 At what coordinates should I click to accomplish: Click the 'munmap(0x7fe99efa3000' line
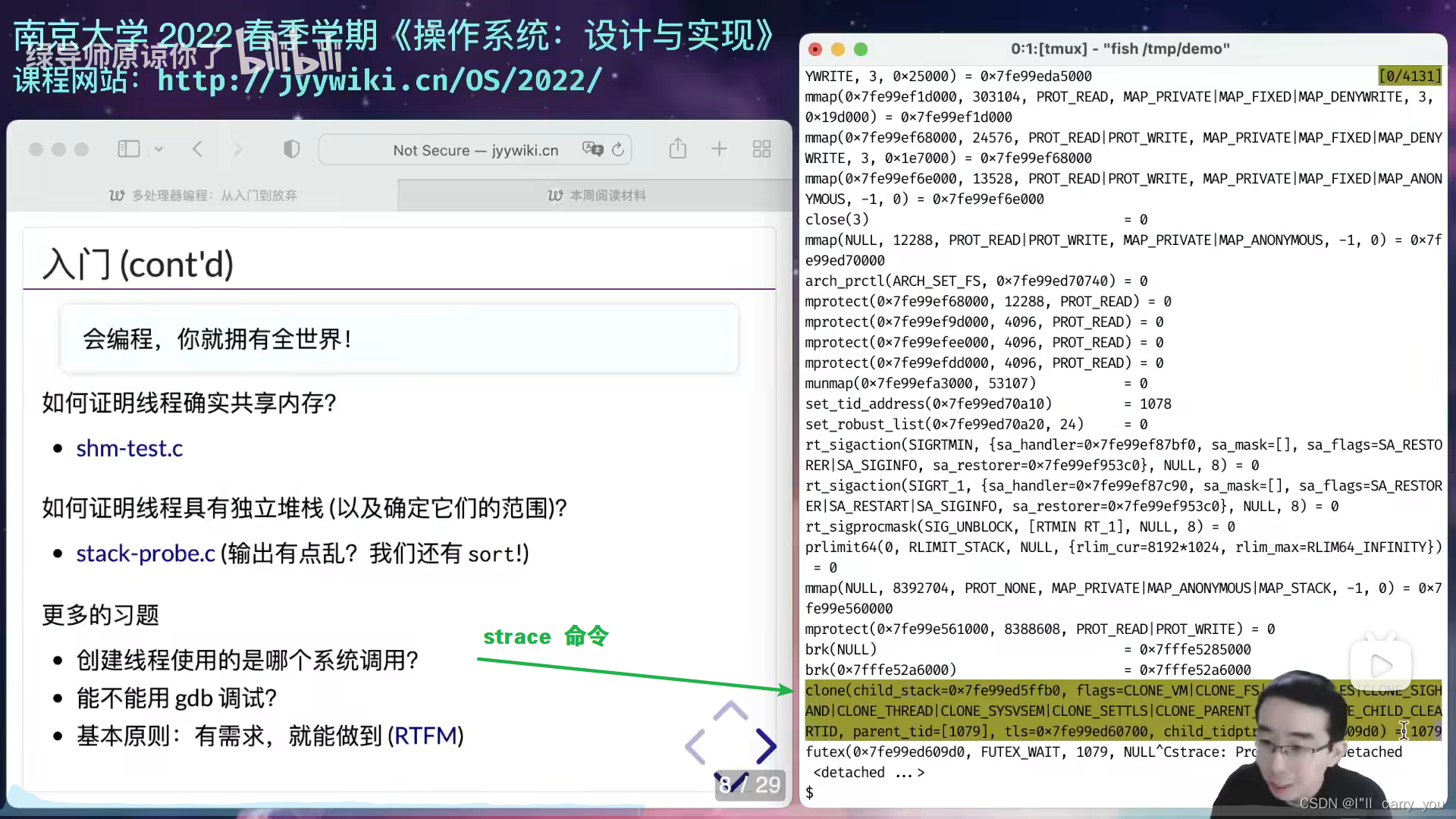(x=977, y=383)
